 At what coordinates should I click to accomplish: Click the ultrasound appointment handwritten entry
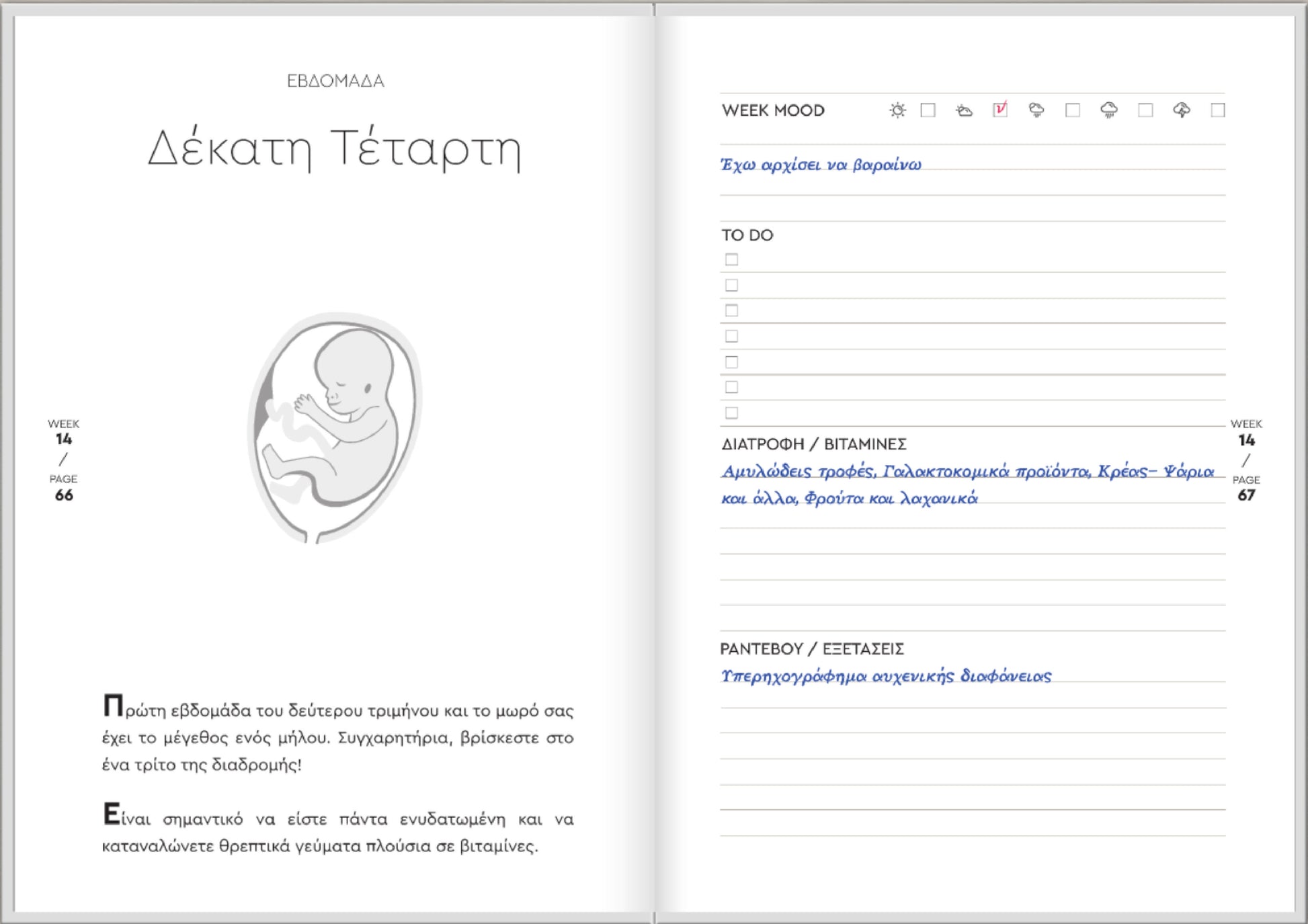click(x=885, y=676)
